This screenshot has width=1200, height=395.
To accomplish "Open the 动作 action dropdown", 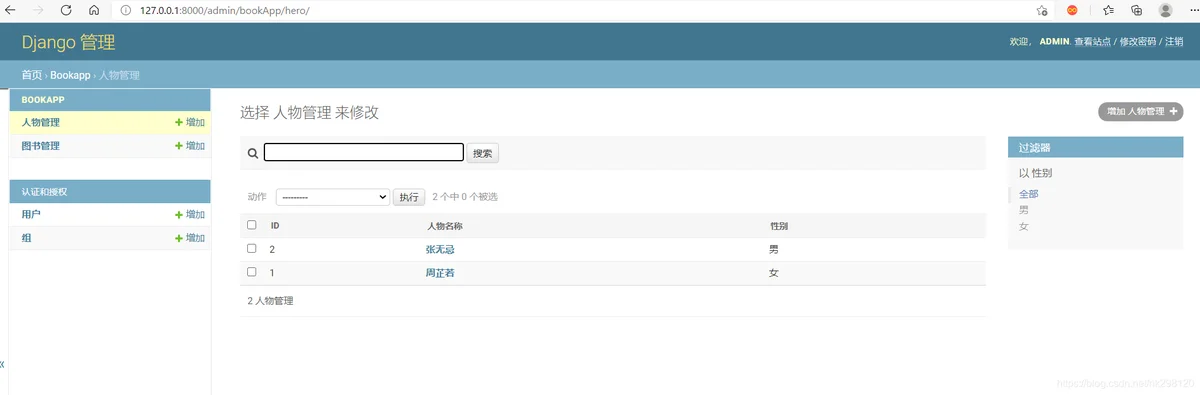I will point(332,197).
